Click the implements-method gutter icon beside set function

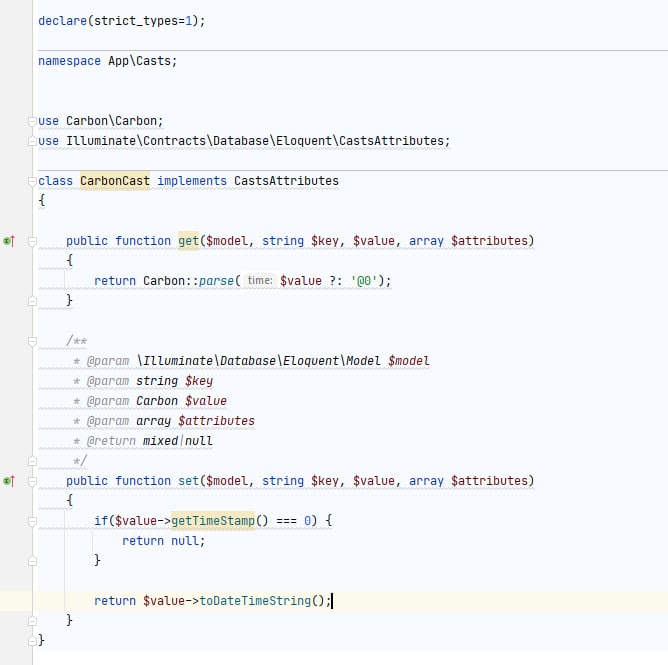[9, 481]
